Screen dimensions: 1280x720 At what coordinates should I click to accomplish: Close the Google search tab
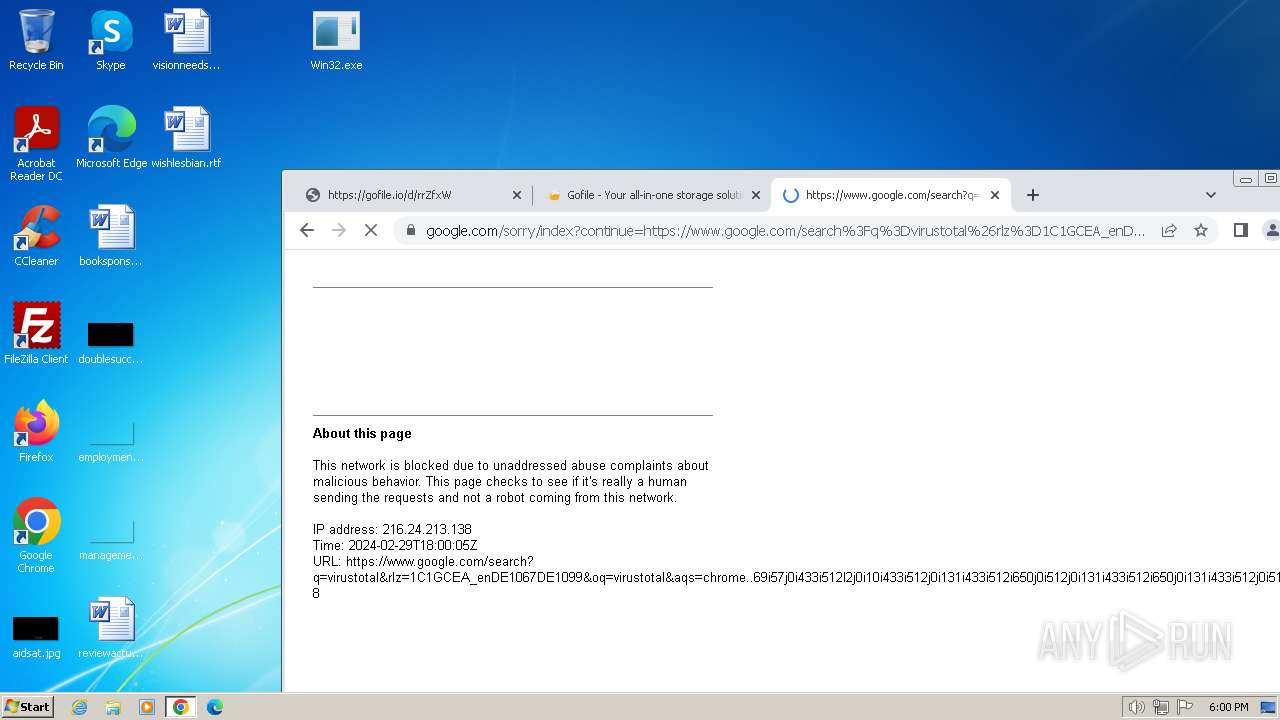pos(995,195)
